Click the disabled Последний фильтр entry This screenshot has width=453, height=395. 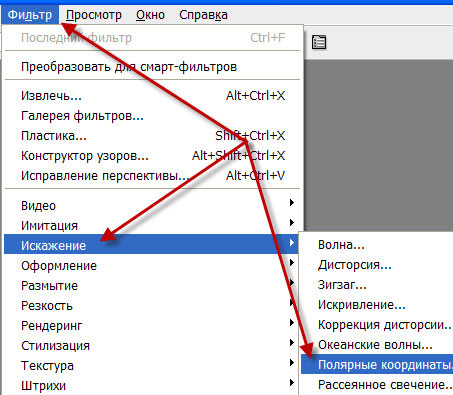tap(153, 38)
